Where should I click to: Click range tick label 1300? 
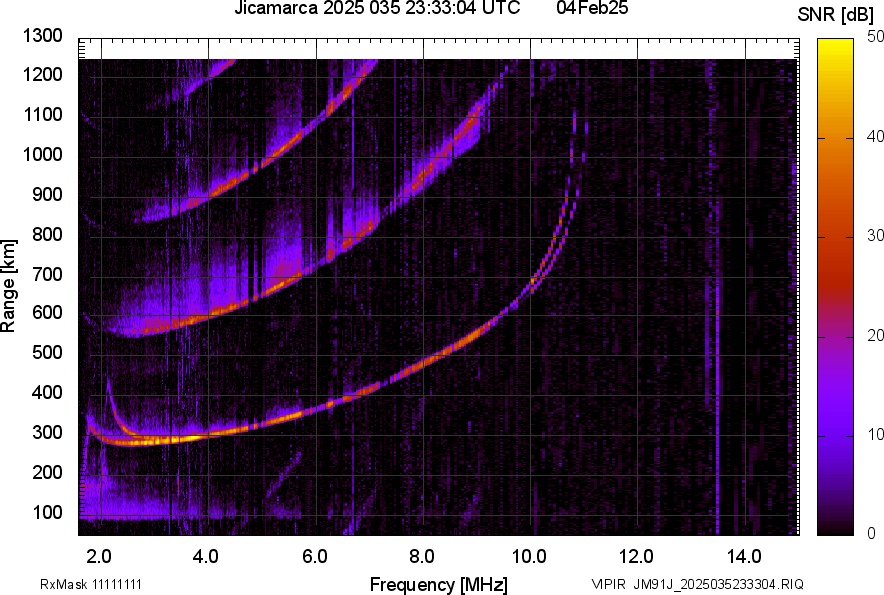click(43, 36)
